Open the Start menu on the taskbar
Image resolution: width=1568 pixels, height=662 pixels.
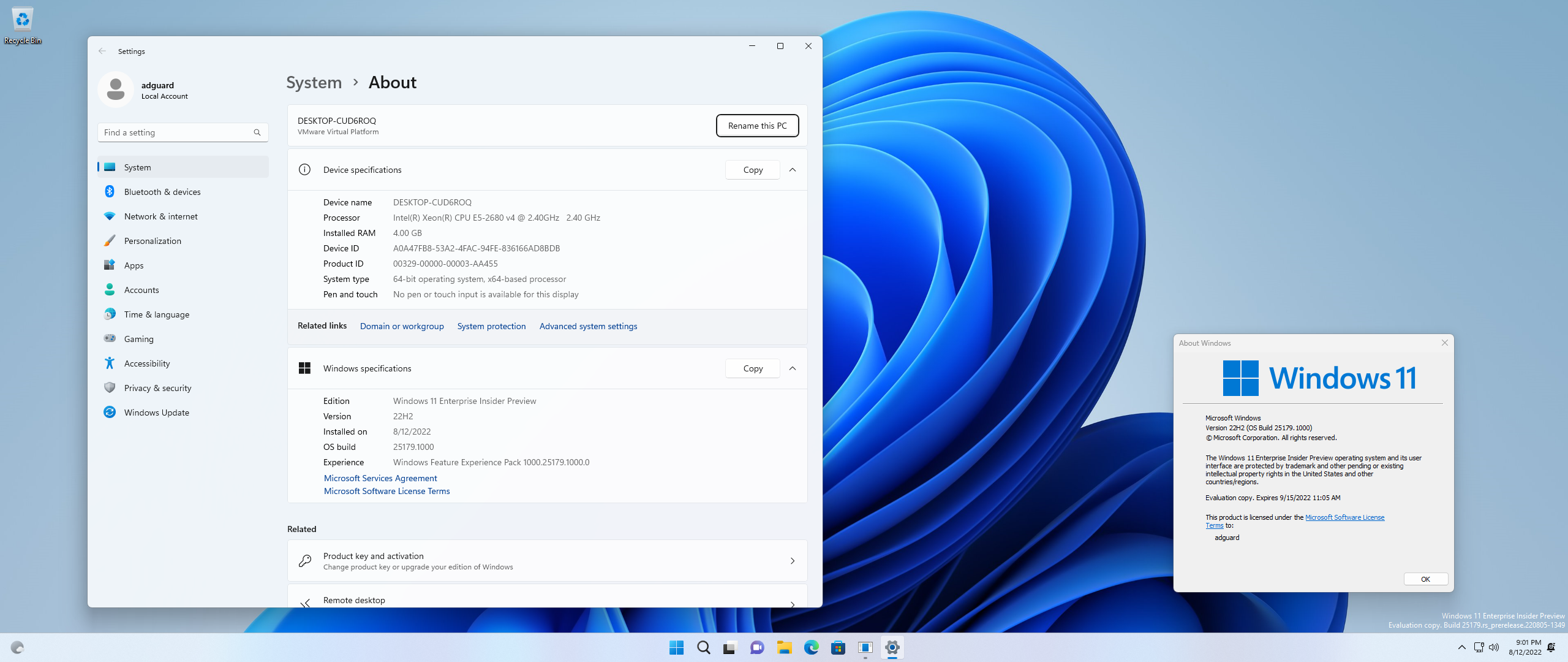pos(677,648)
